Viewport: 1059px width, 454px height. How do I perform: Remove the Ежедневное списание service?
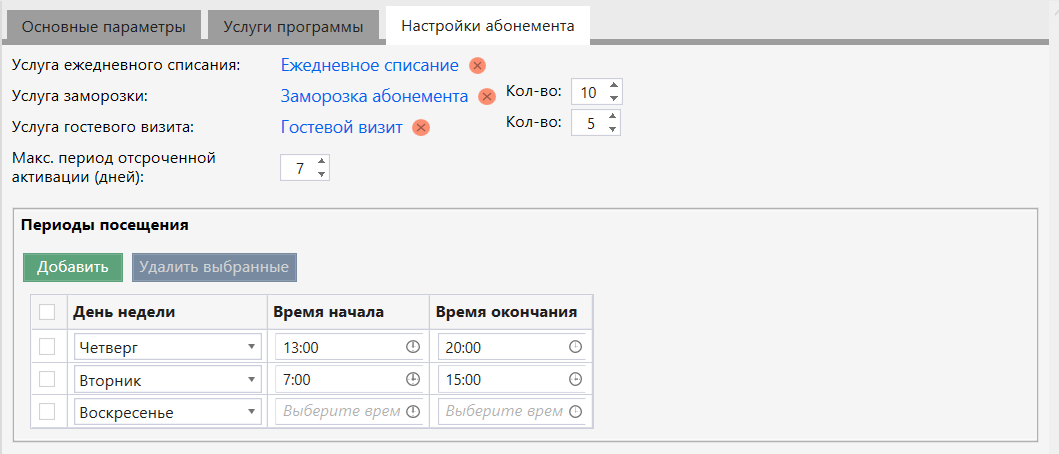[x=478, y=66]
